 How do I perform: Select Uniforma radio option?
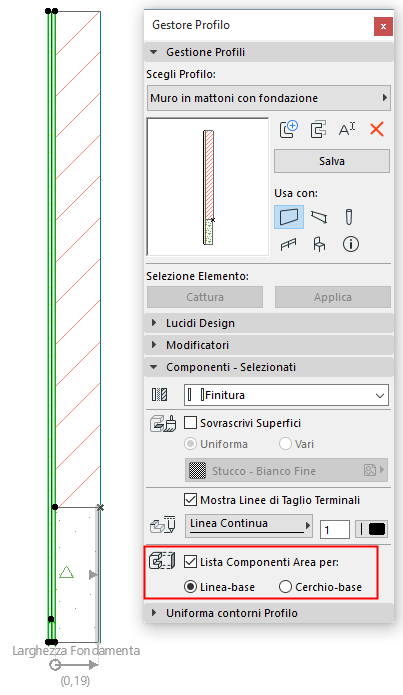pyautogui.click(x=190, y=444)
